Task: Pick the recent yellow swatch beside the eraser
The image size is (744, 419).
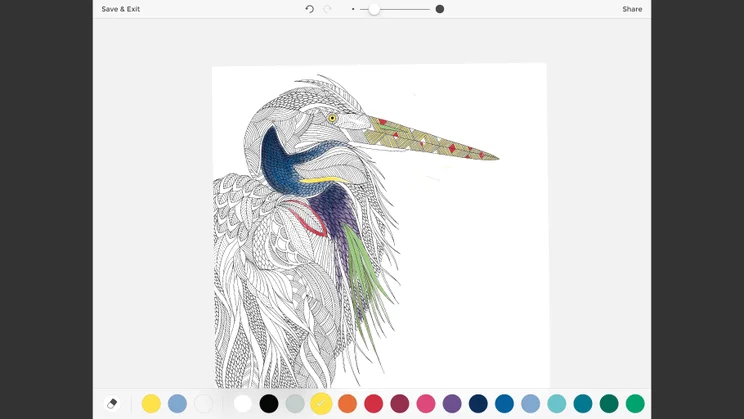Action: pyautogui.click(x=151, y=404)
